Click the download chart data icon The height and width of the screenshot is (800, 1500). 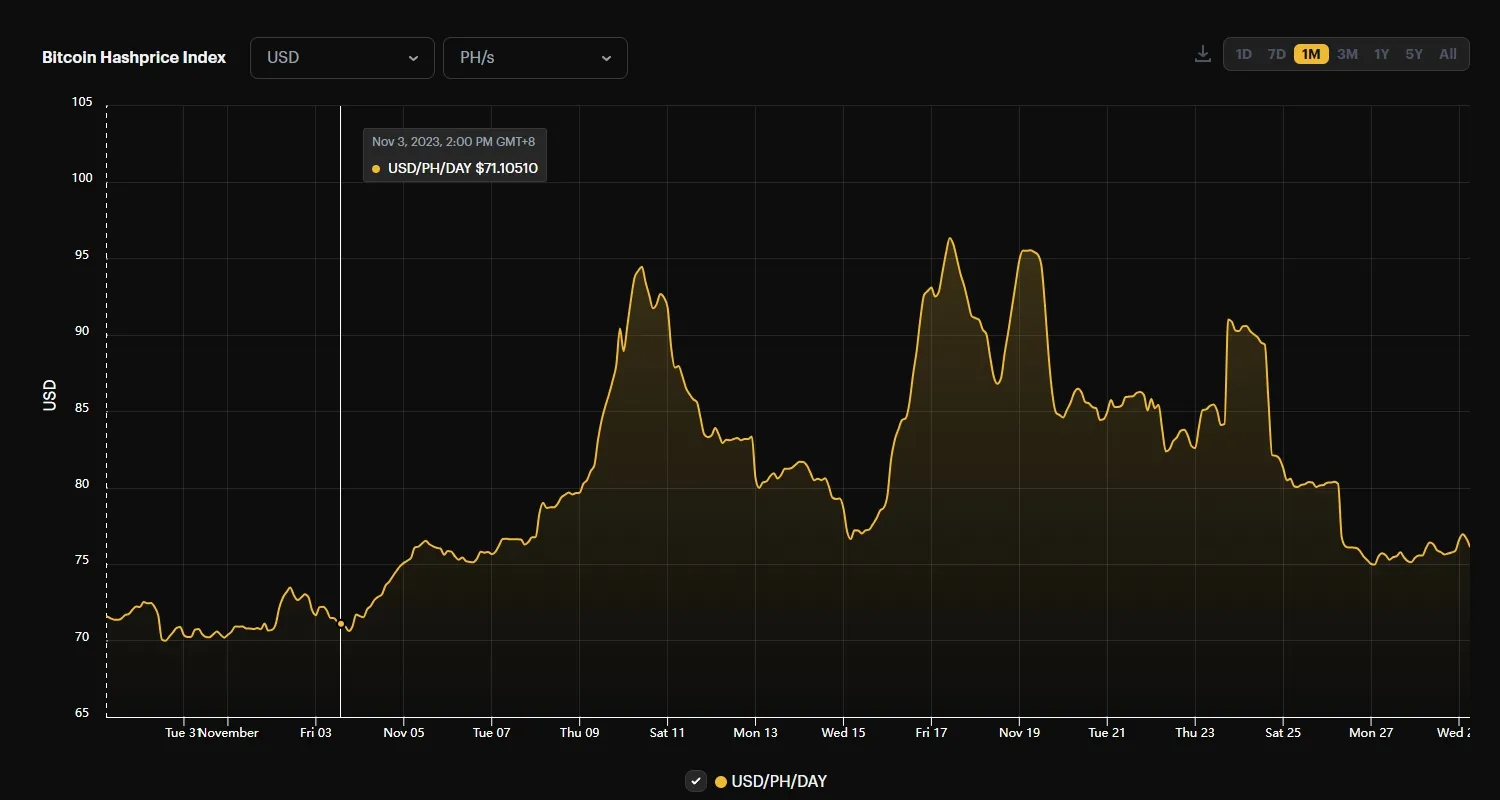[x=1201, y=54]
